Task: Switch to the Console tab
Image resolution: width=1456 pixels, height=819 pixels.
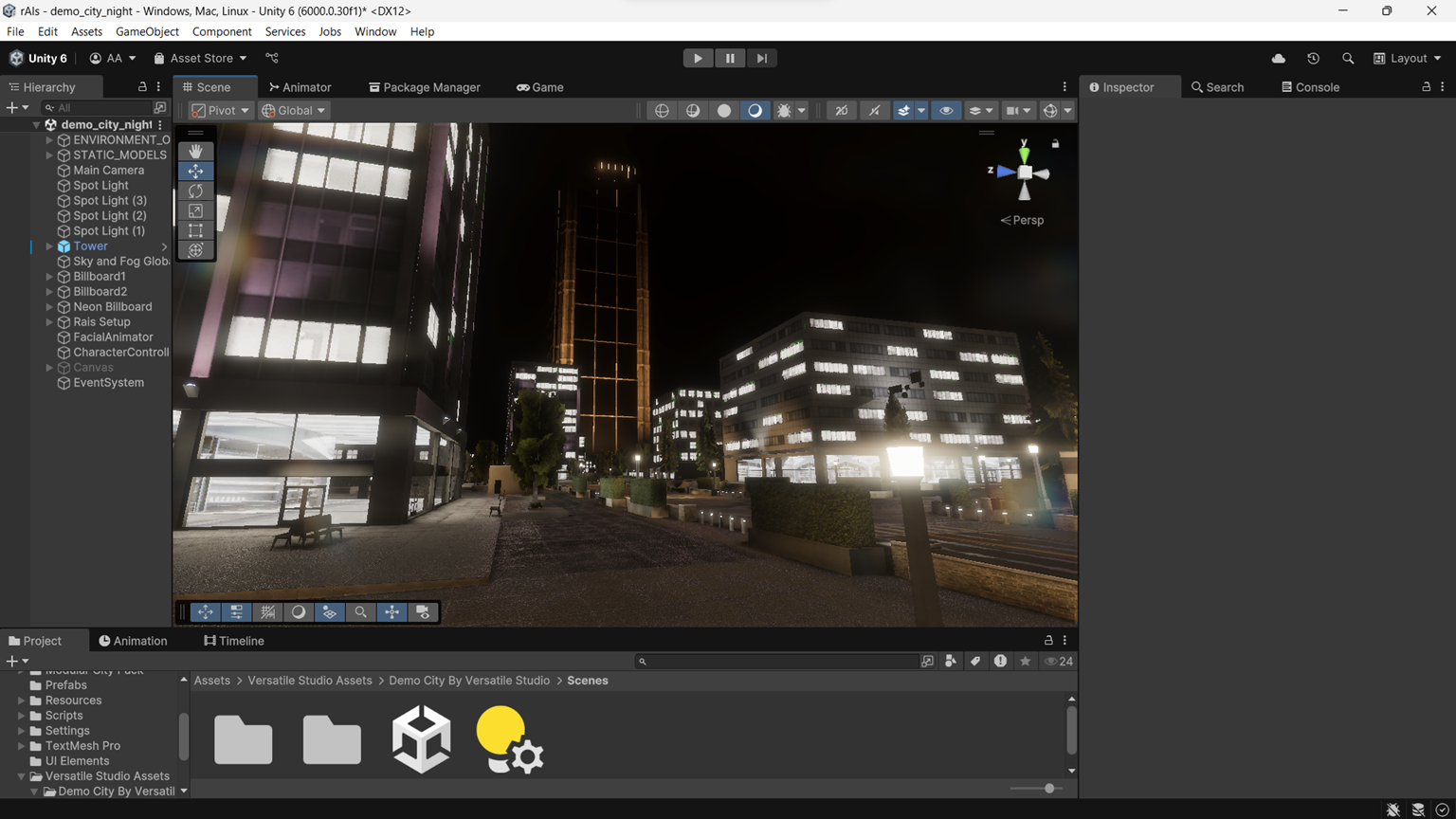Action: tap(1310, 86)
